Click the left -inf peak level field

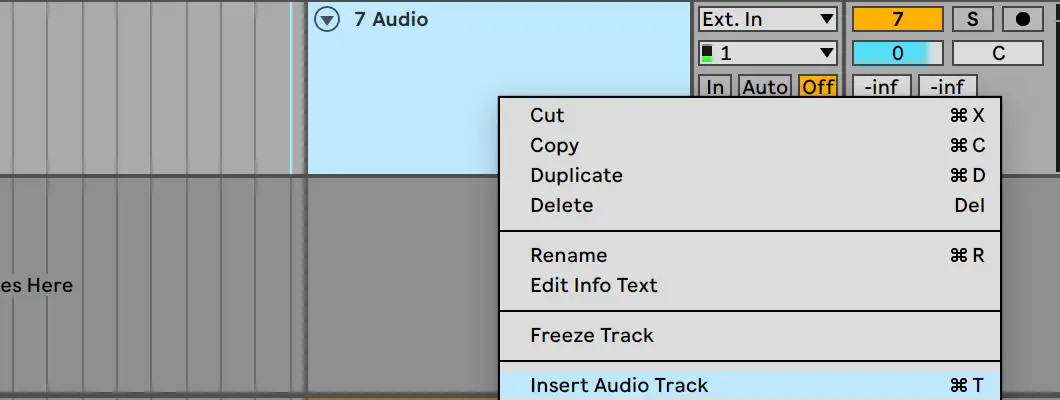click(x=880, y=87)
